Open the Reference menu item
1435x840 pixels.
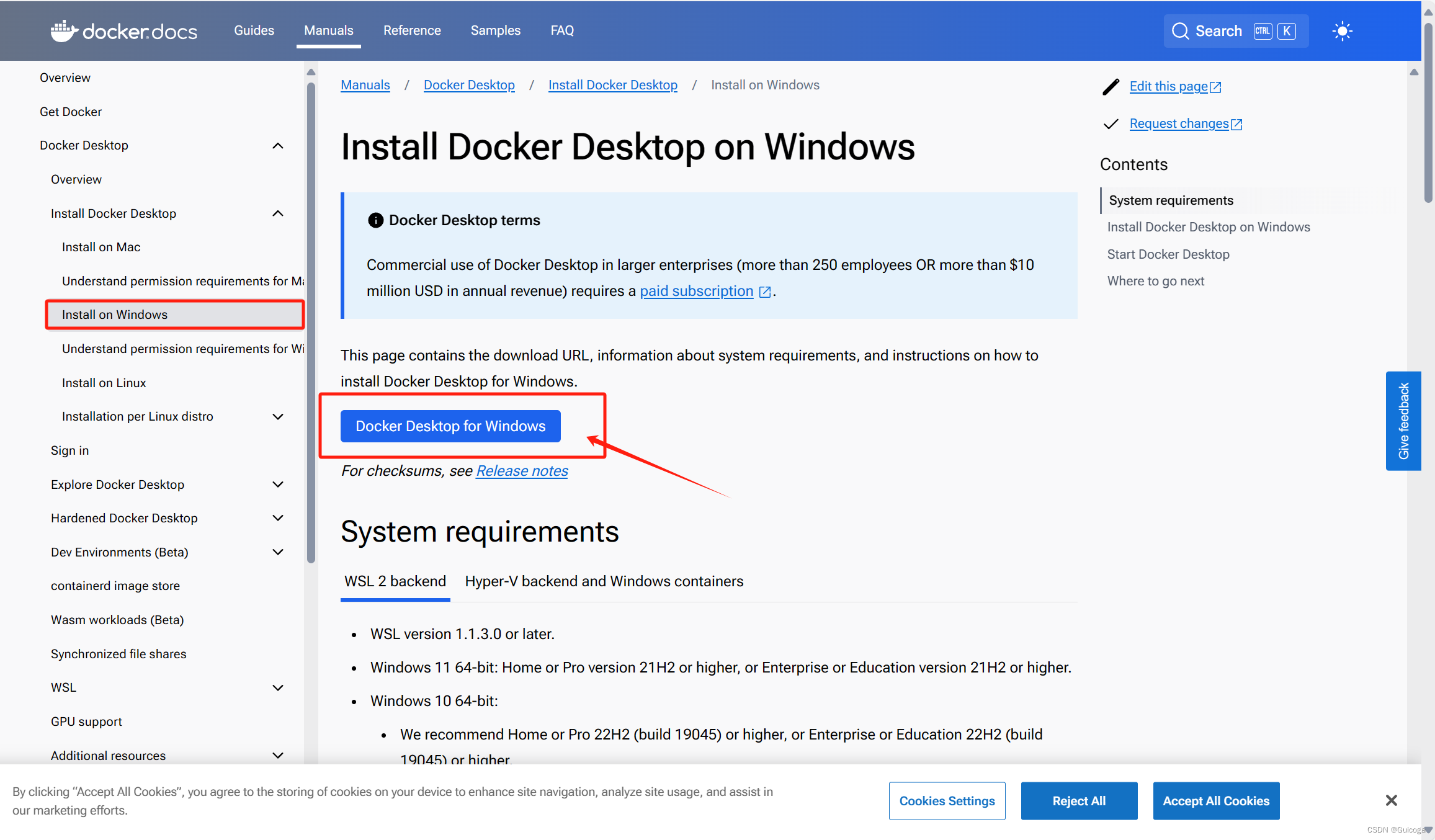pyautogui.click(x=412, y=30)
